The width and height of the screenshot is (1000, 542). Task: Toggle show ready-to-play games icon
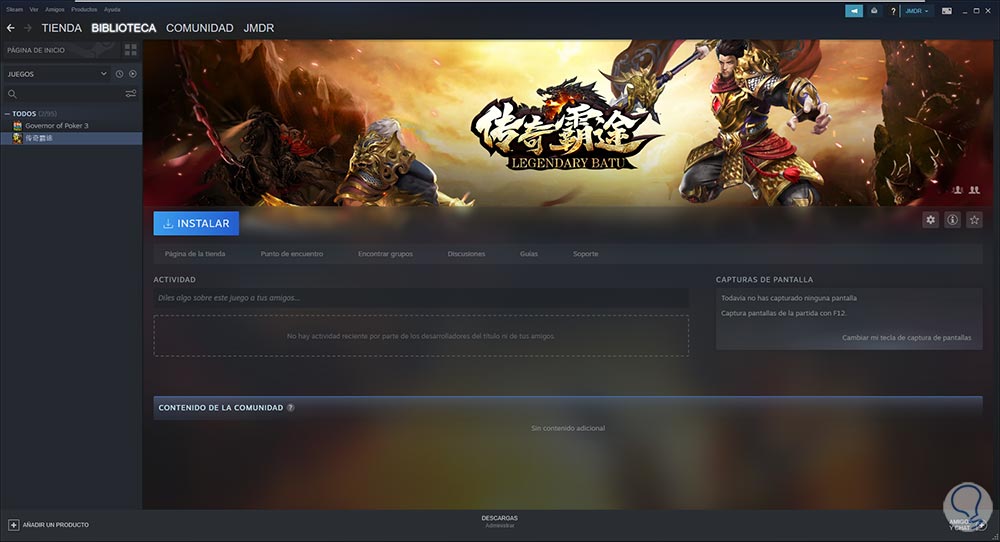(133, 74)
